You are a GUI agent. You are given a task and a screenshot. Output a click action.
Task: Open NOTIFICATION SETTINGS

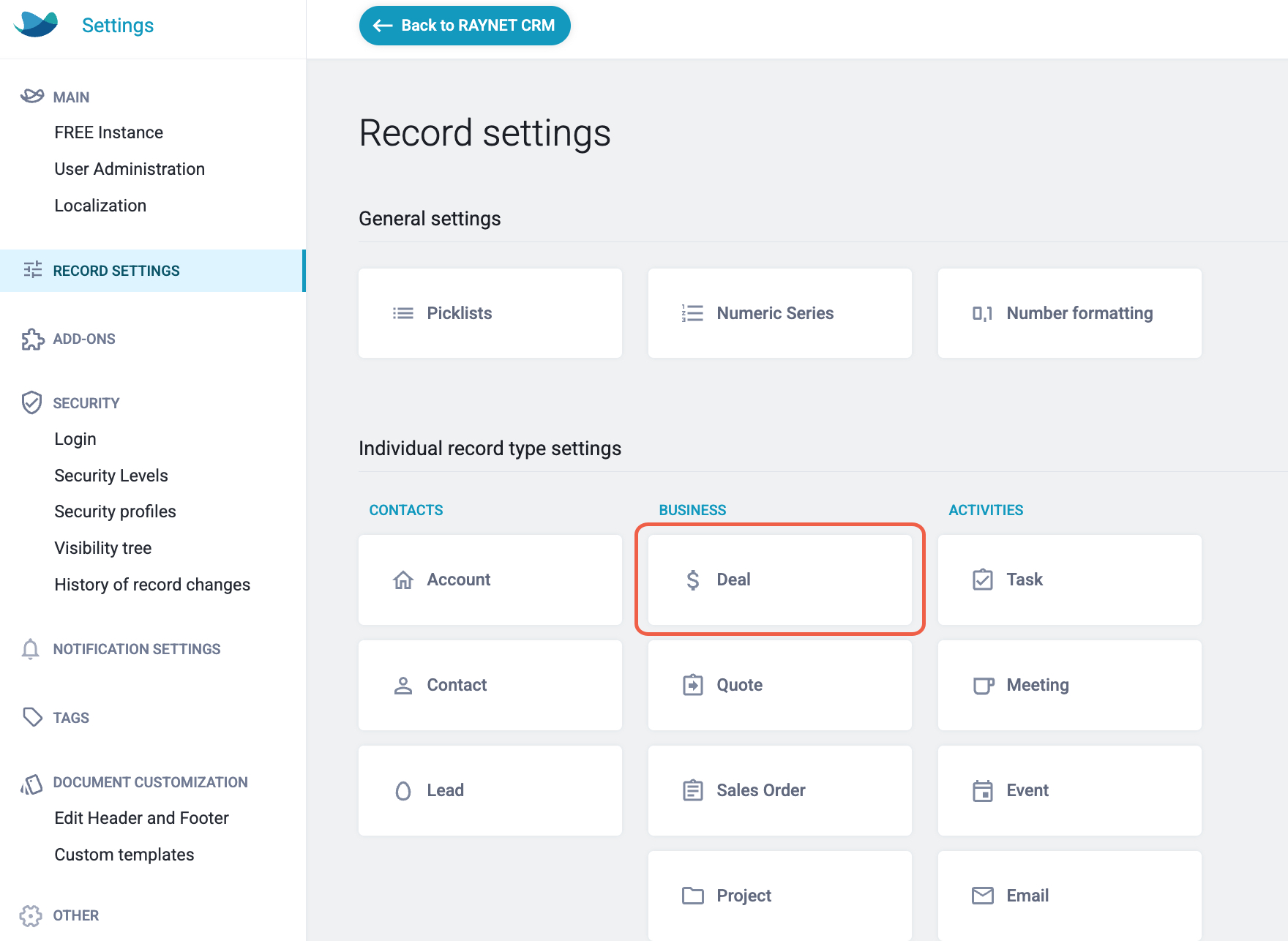tap(137, 649)
